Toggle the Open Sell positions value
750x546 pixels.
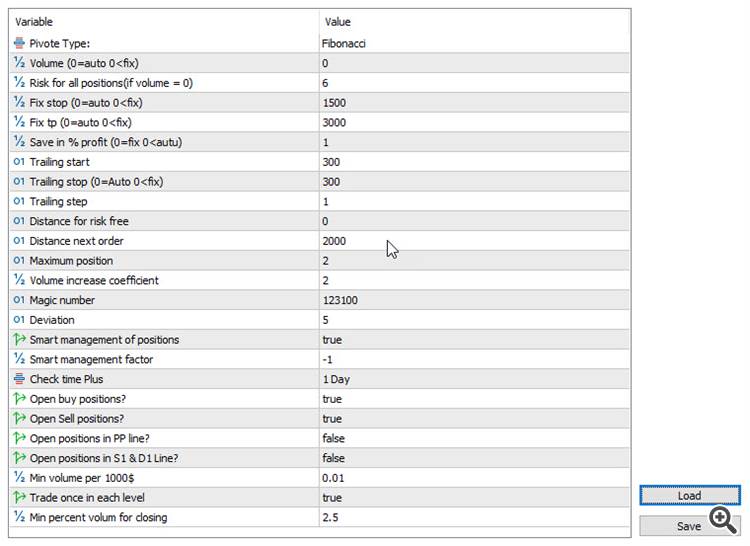point(332,419)
